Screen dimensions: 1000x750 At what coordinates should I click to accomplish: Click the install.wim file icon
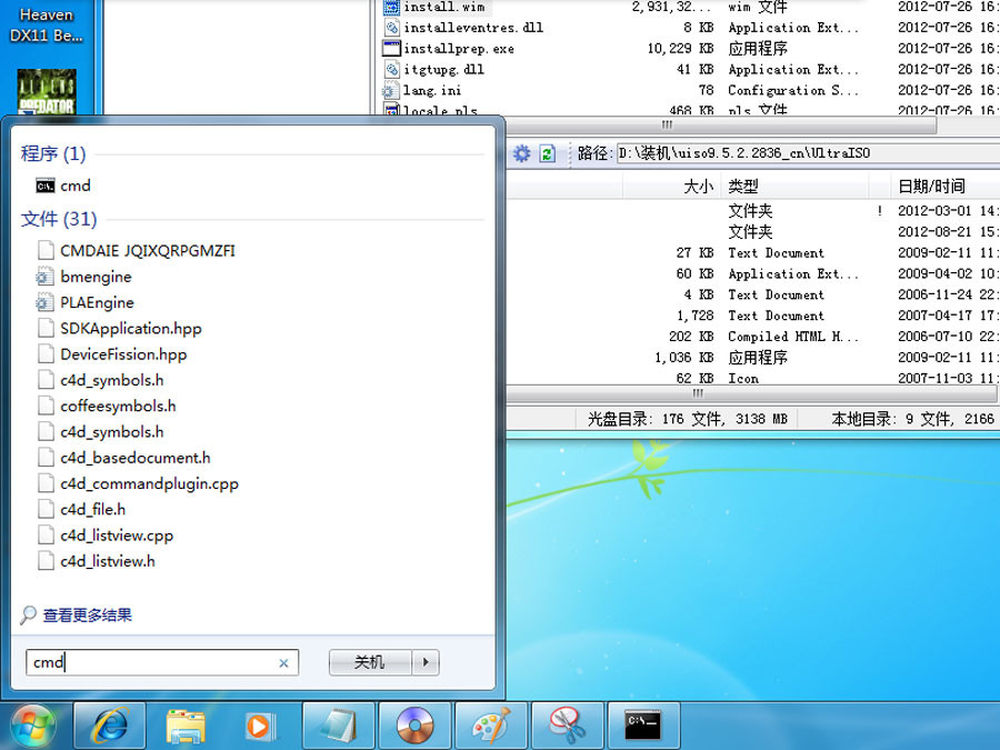(x=391, y=7)
